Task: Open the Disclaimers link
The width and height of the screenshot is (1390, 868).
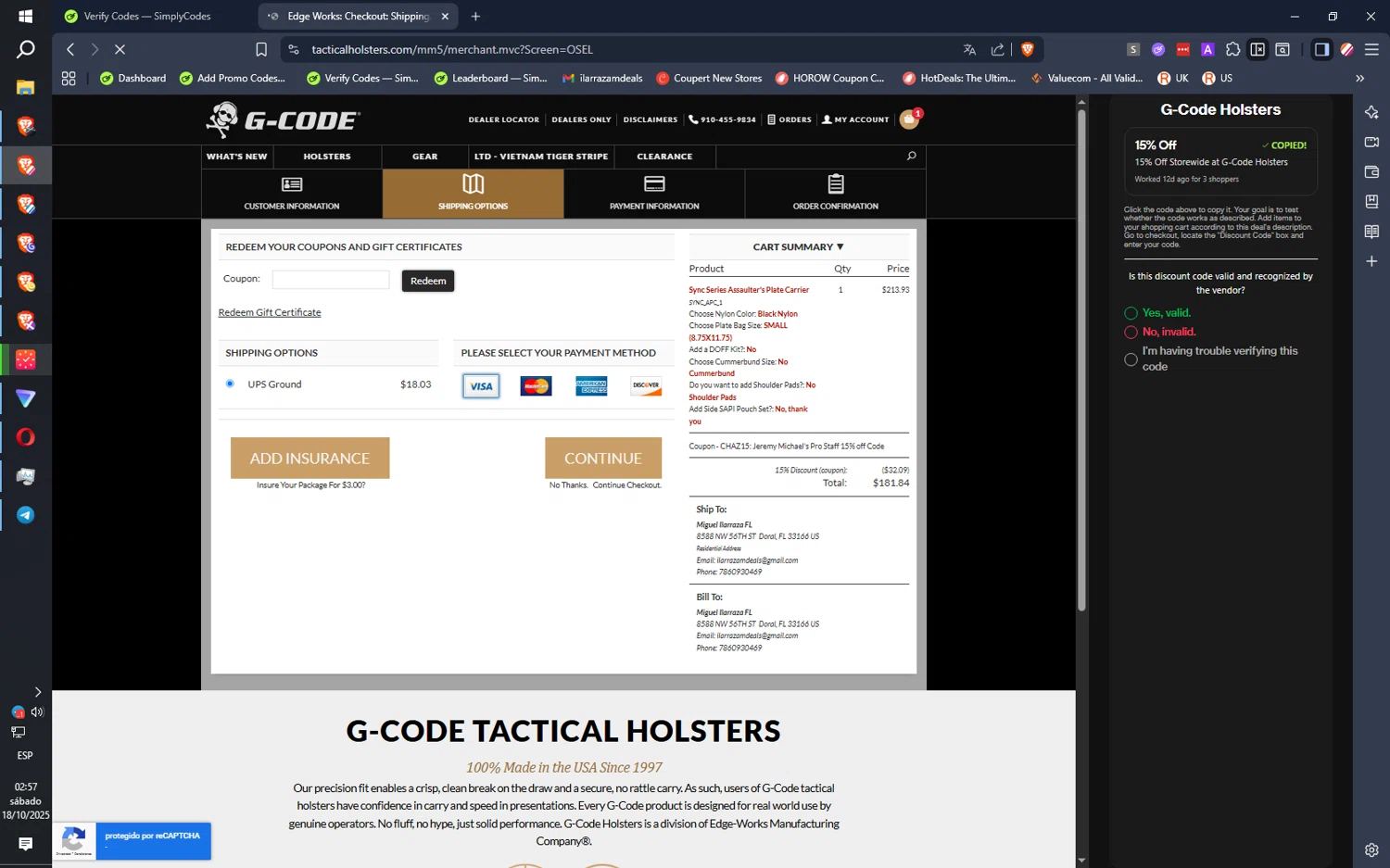Action: (651, 120)
